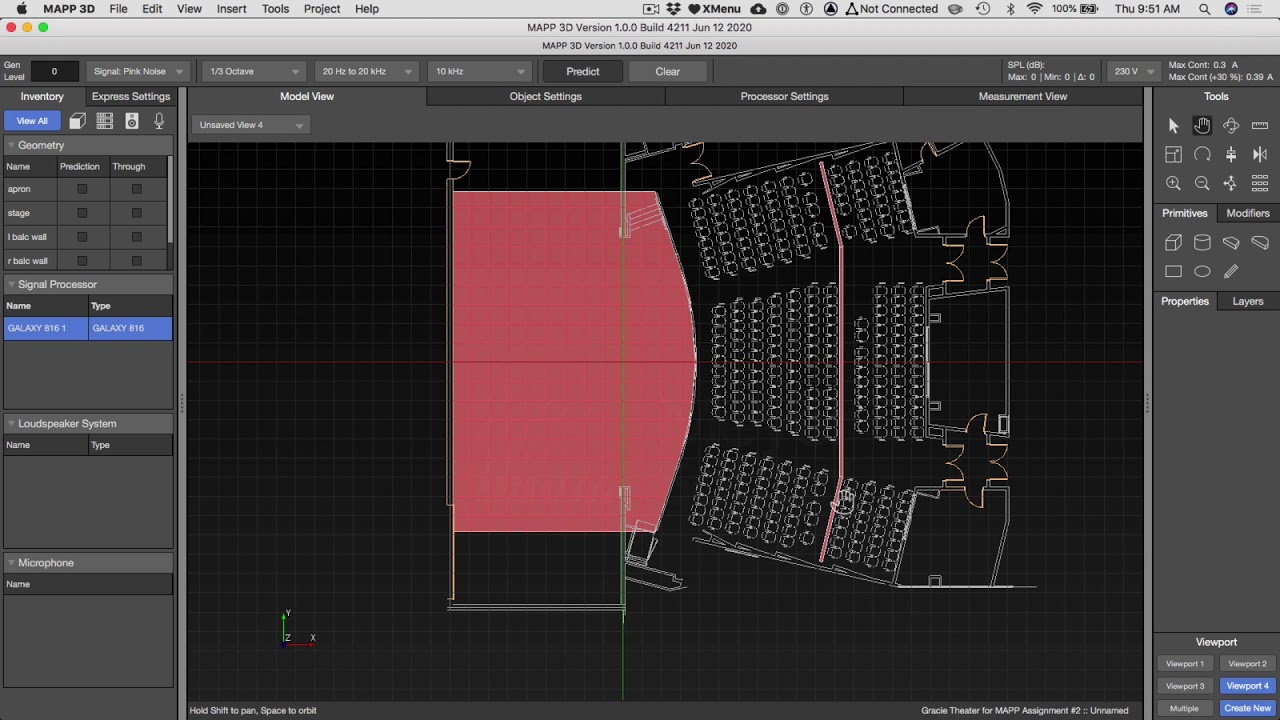Screen dimensions: 1280x720
Task: Pick the ruler Measure tool
Action: [1260, 125]
